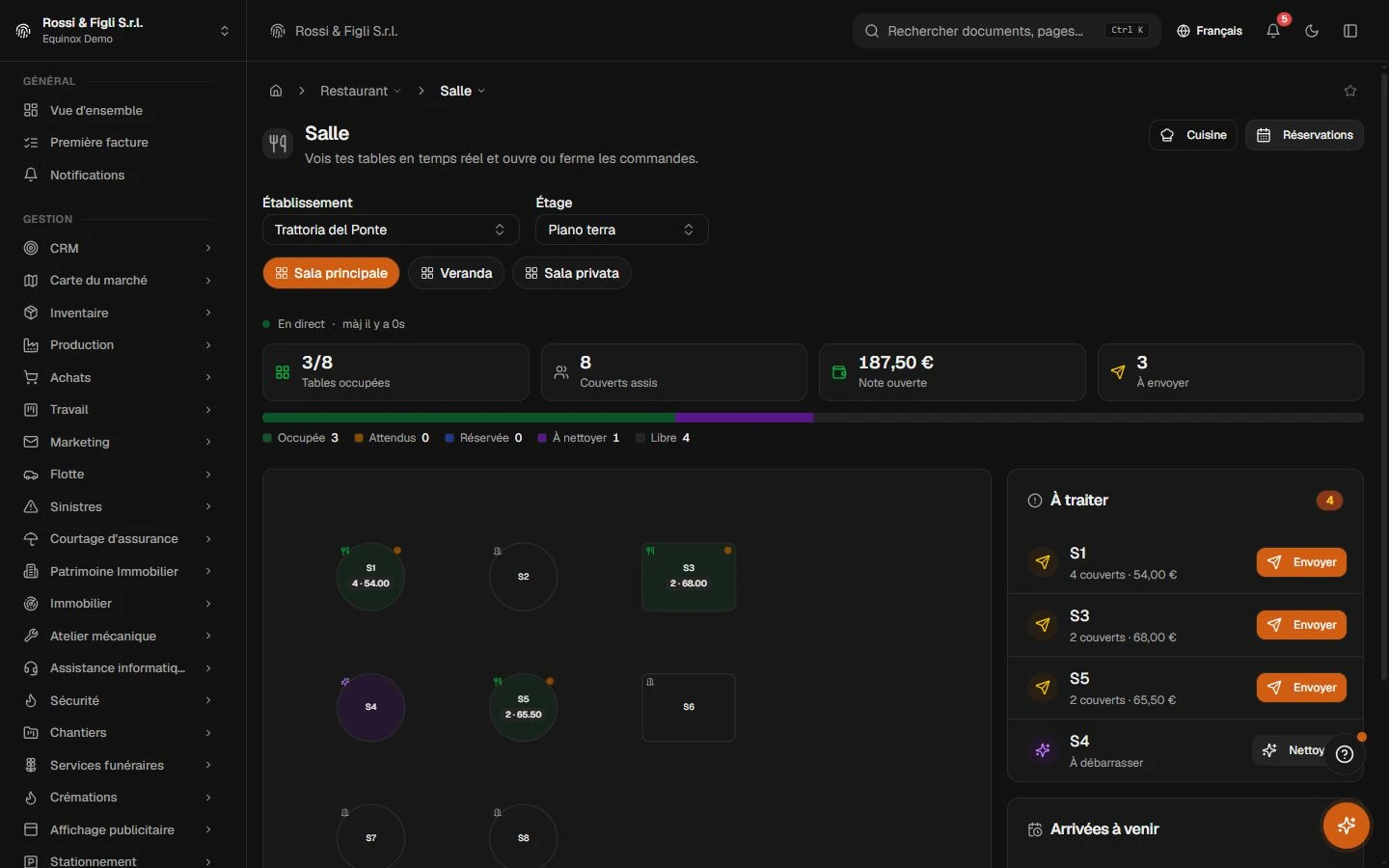1389x868 pixels.
Task: Open the Étage Piano terra dropdown
Action: [x=622, y=230]
